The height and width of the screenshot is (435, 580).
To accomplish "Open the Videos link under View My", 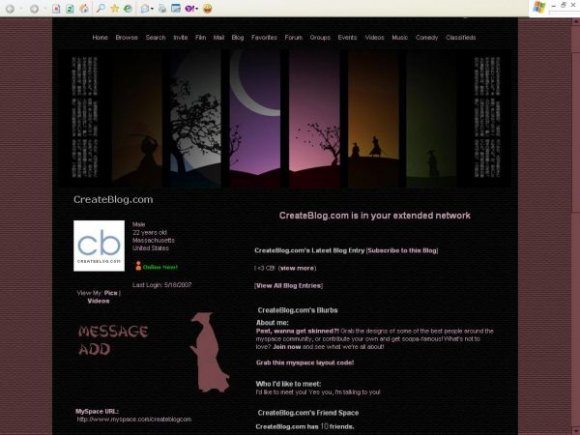I will (98, 301).
